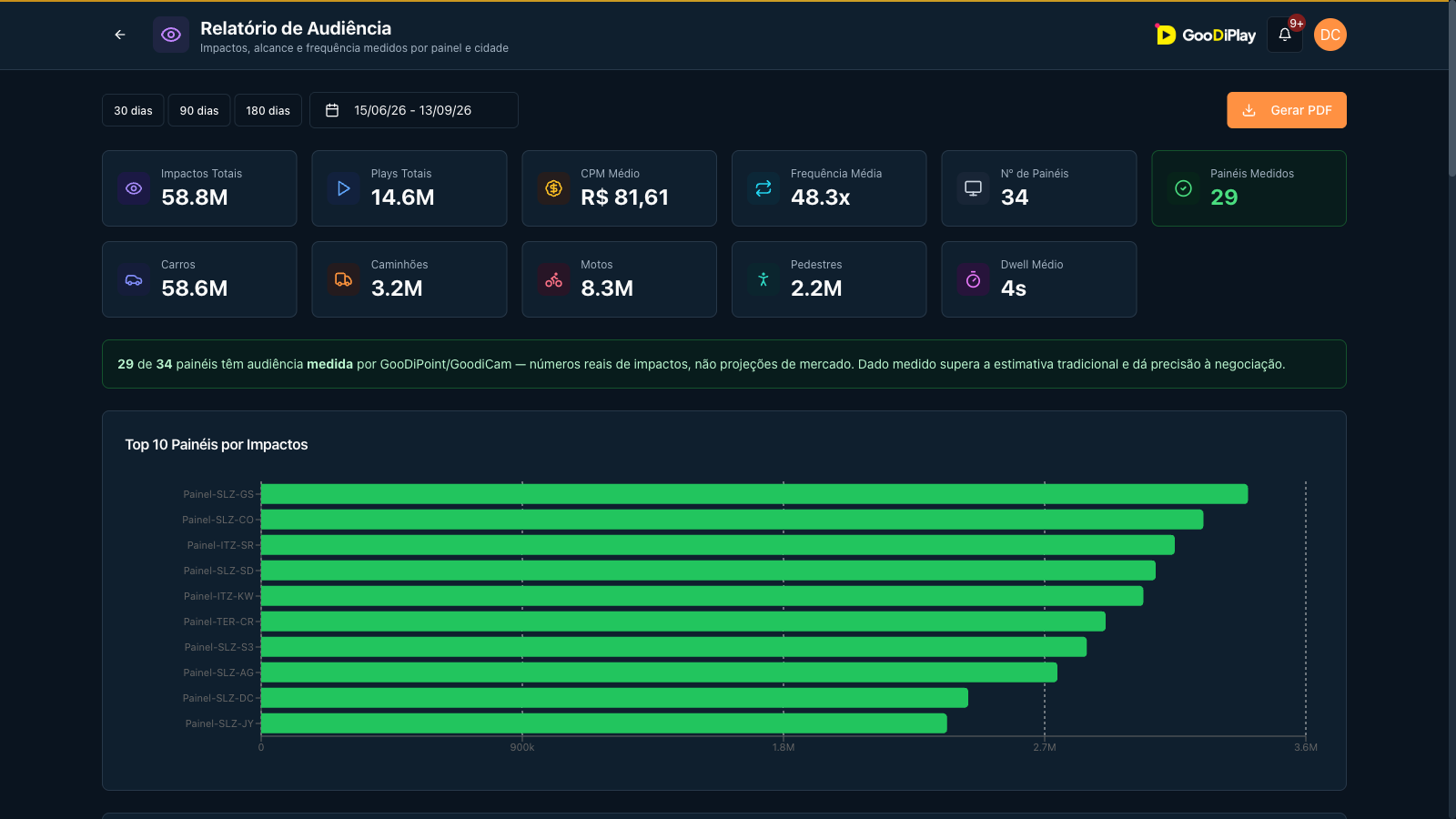Image resolution: width=1456 pixels, height=819 pixels.
Task: Click the eye icon beside Relatório de Audiência
Action: click(171, 35)
